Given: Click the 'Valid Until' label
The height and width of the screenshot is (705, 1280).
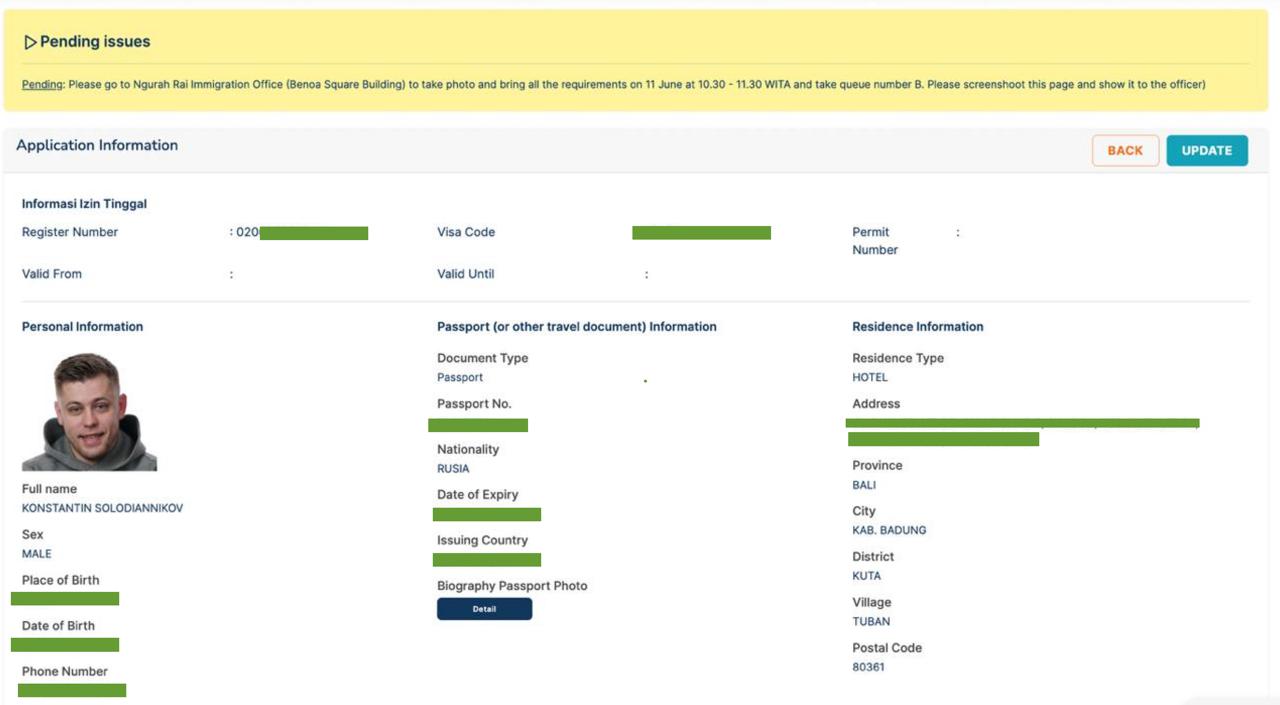Looking at the screenshot, I should (x=466, y=274).
